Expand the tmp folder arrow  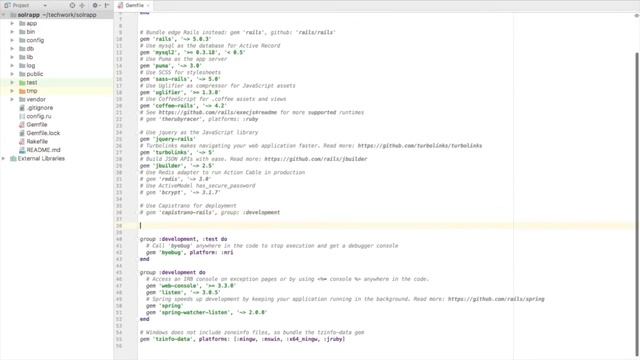click(x=12, y=91)
